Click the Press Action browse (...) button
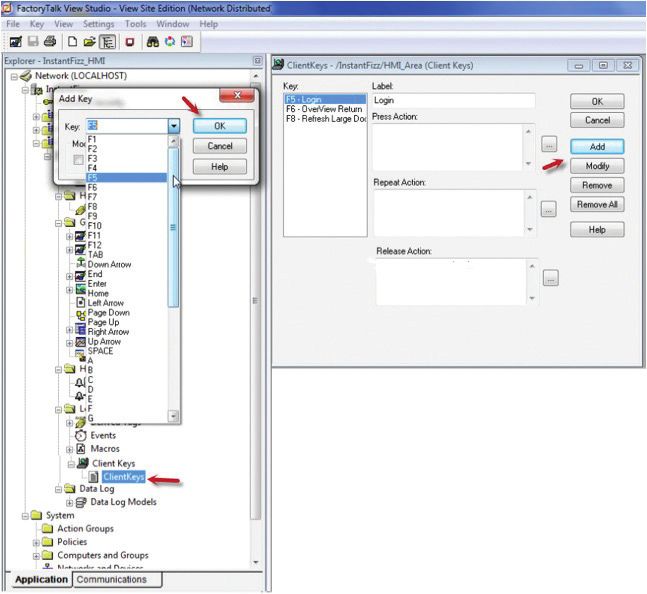647x594 pixels. (549, 144)
